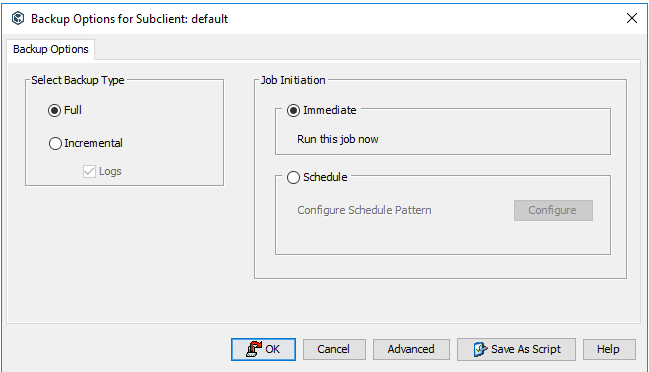Click the 'Run this job now' text
The image size is (649, 372).
pos(338,139)
